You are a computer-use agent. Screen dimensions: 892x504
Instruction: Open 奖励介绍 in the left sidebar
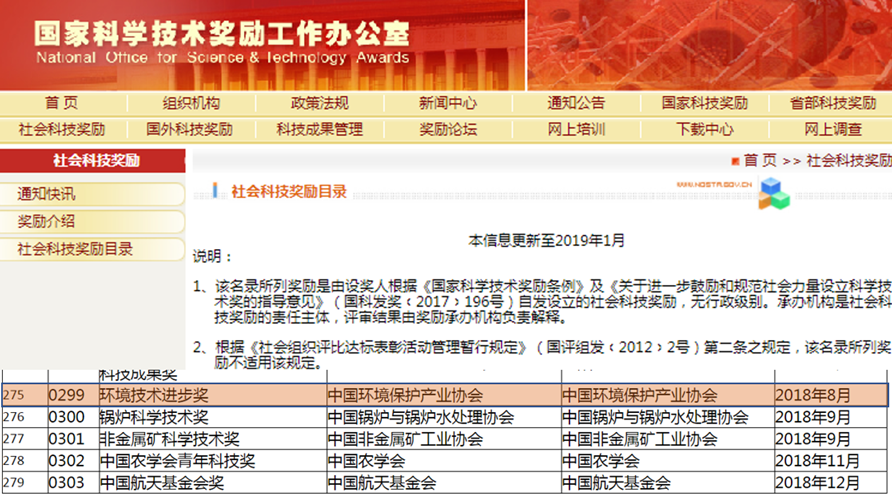92,221
